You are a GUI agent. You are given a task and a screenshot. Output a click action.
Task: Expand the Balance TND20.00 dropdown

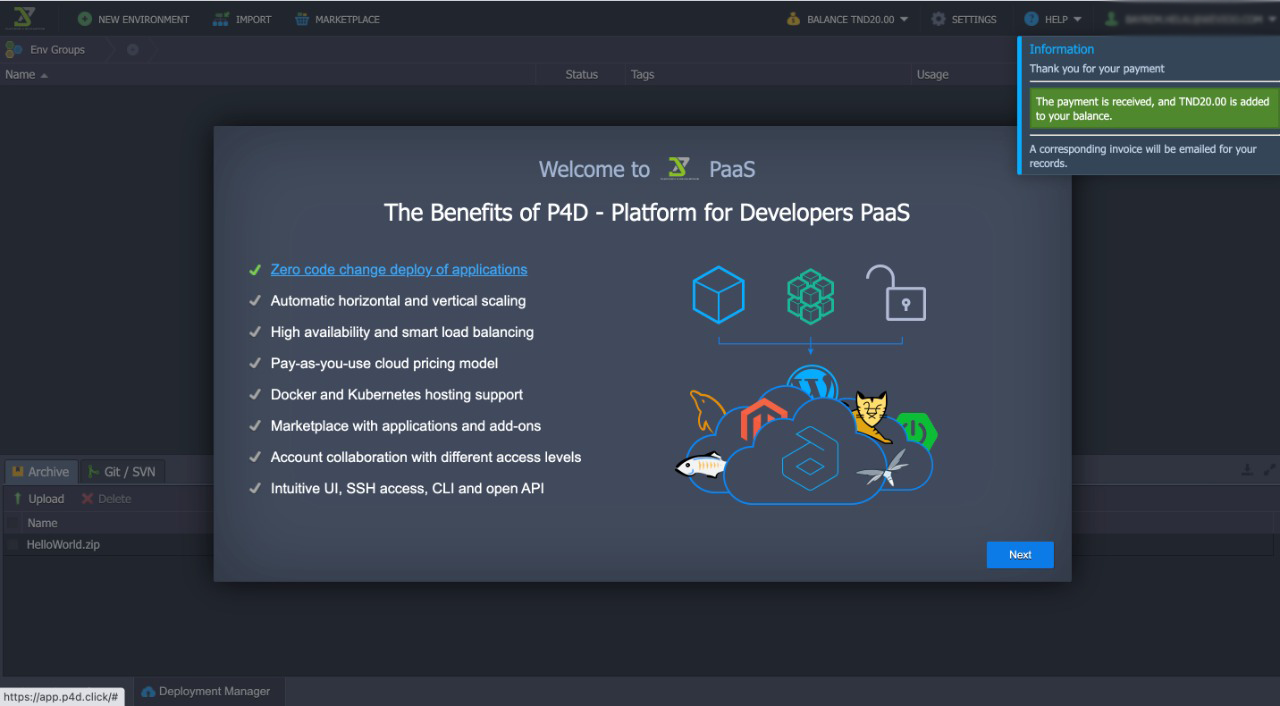tap(847, 19)
